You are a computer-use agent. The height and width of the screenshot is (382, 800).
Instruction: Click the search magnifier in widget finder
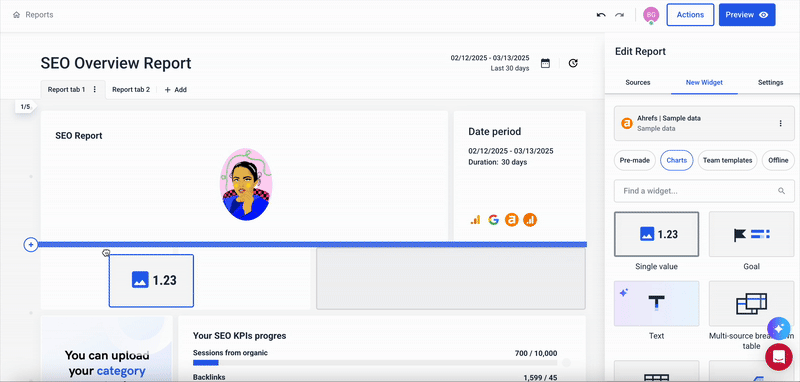point(781,191)
